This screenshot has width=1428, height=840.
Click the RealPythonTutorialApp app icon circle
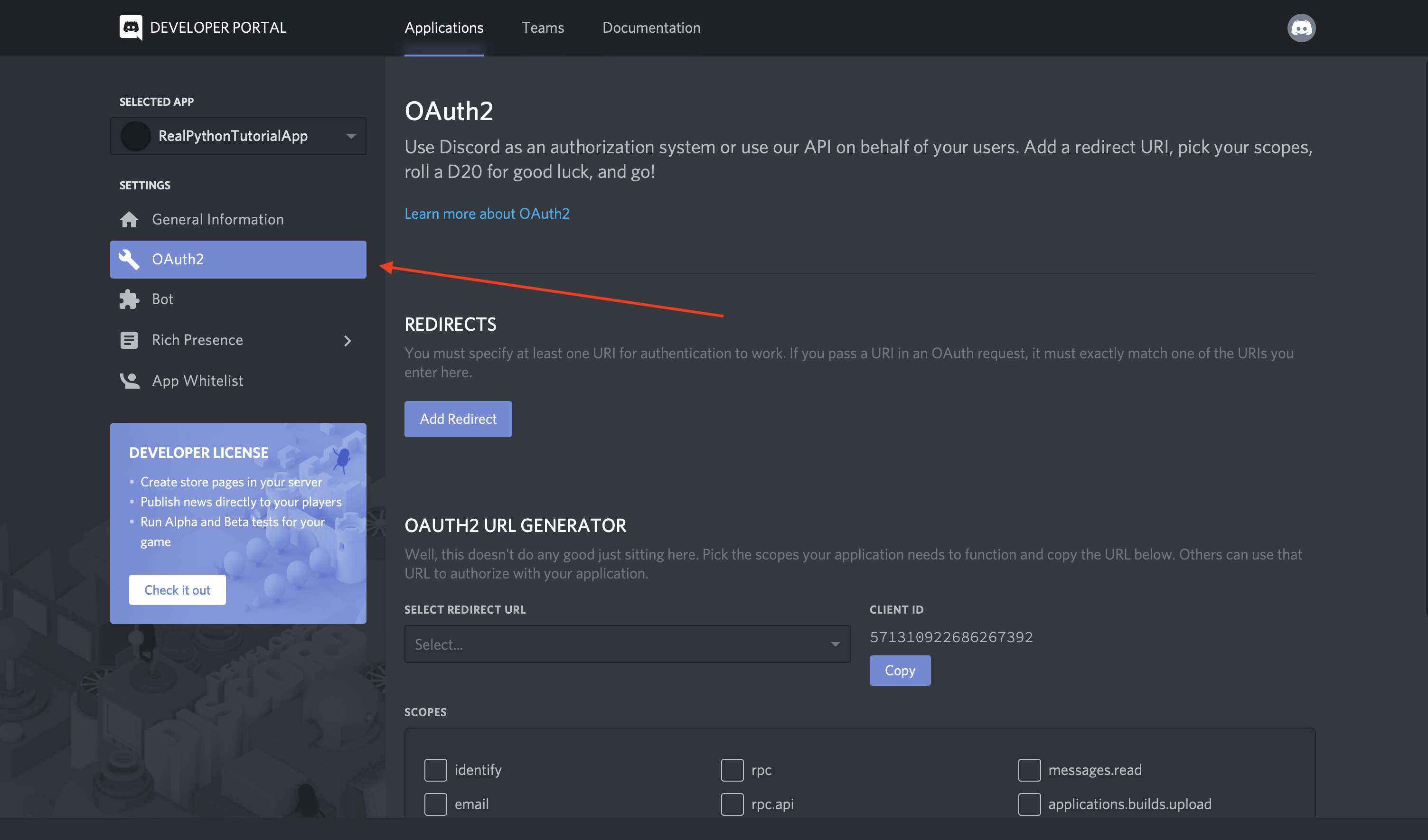(135, 136)
